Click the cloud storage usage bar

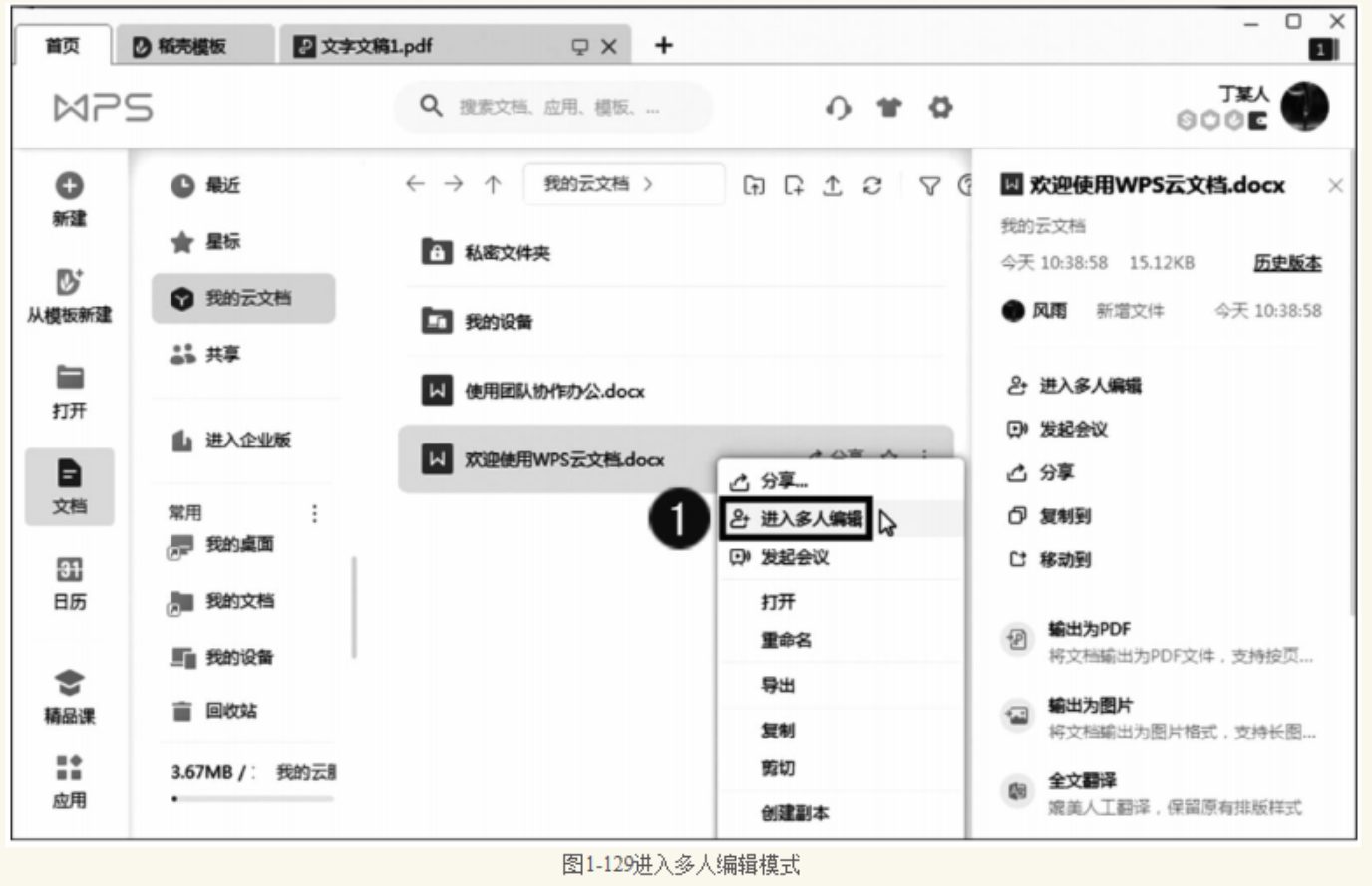(x=253, y=798)
